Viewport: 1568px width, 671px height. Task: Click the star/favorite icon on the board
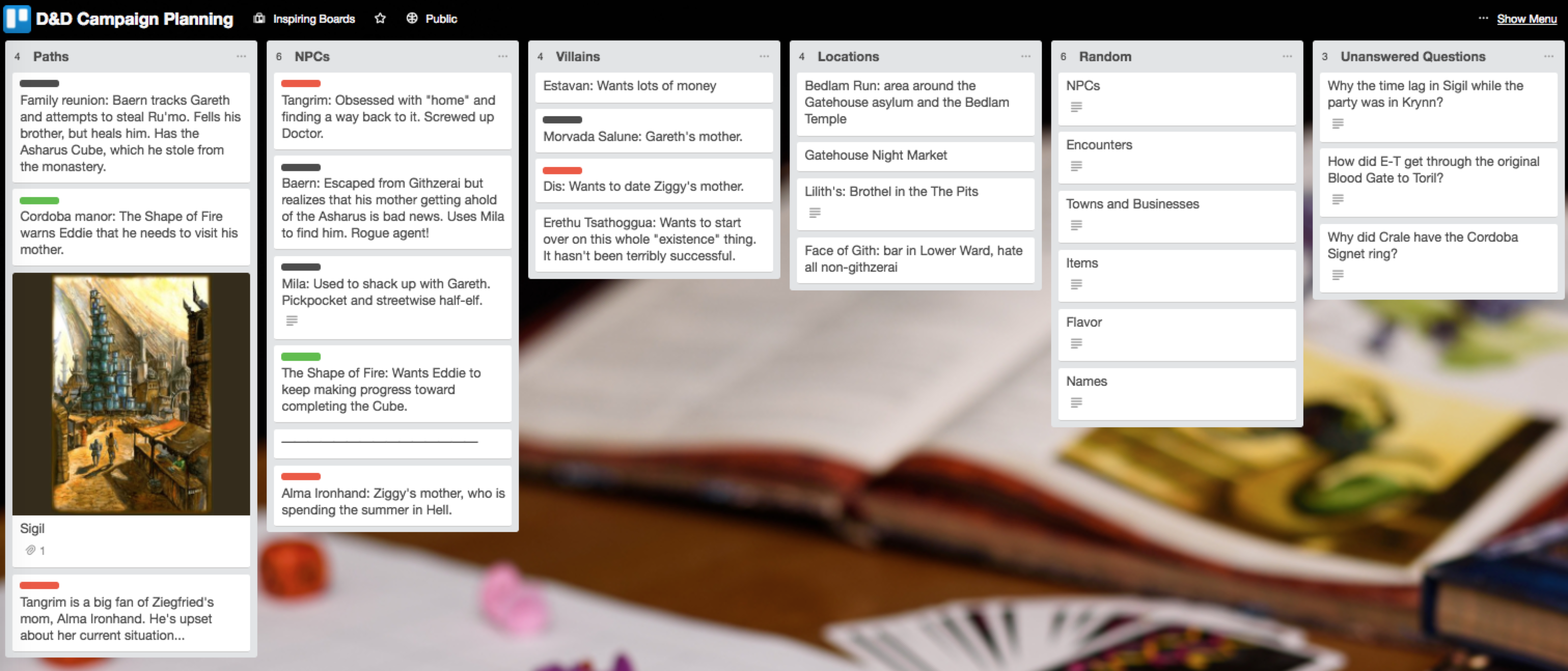pos(383,18)
